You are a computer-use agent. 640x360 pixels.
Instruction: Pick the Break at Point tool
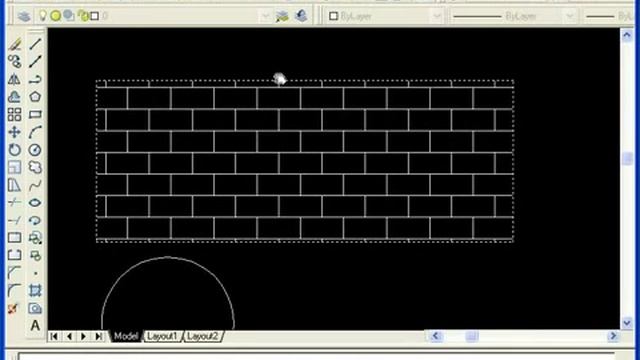[15, 238]
